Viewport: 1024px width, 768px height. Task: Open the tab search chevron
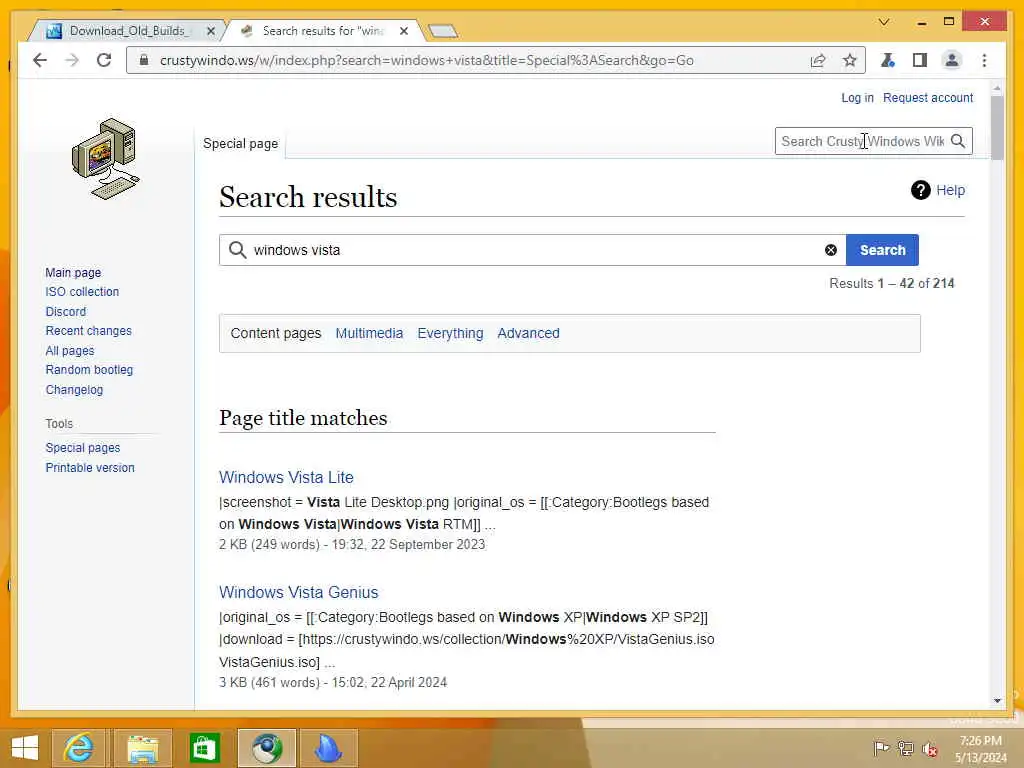pos(884,22)
